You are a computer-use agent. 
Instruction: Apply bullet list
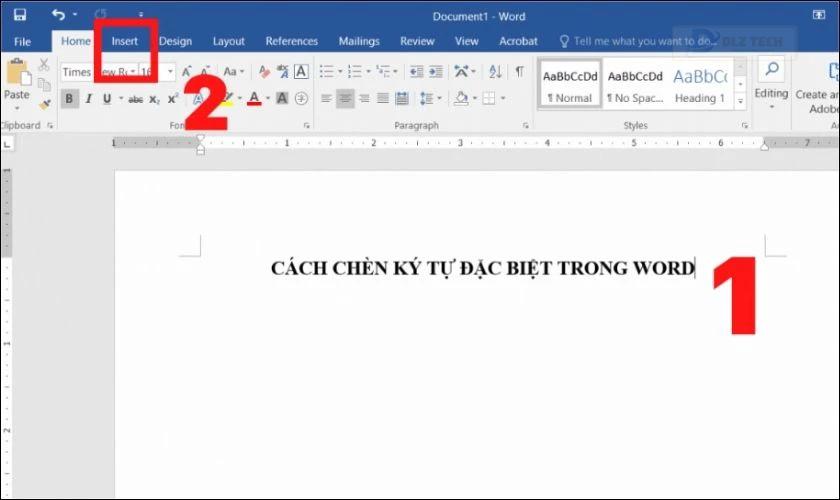click(326, 71)
